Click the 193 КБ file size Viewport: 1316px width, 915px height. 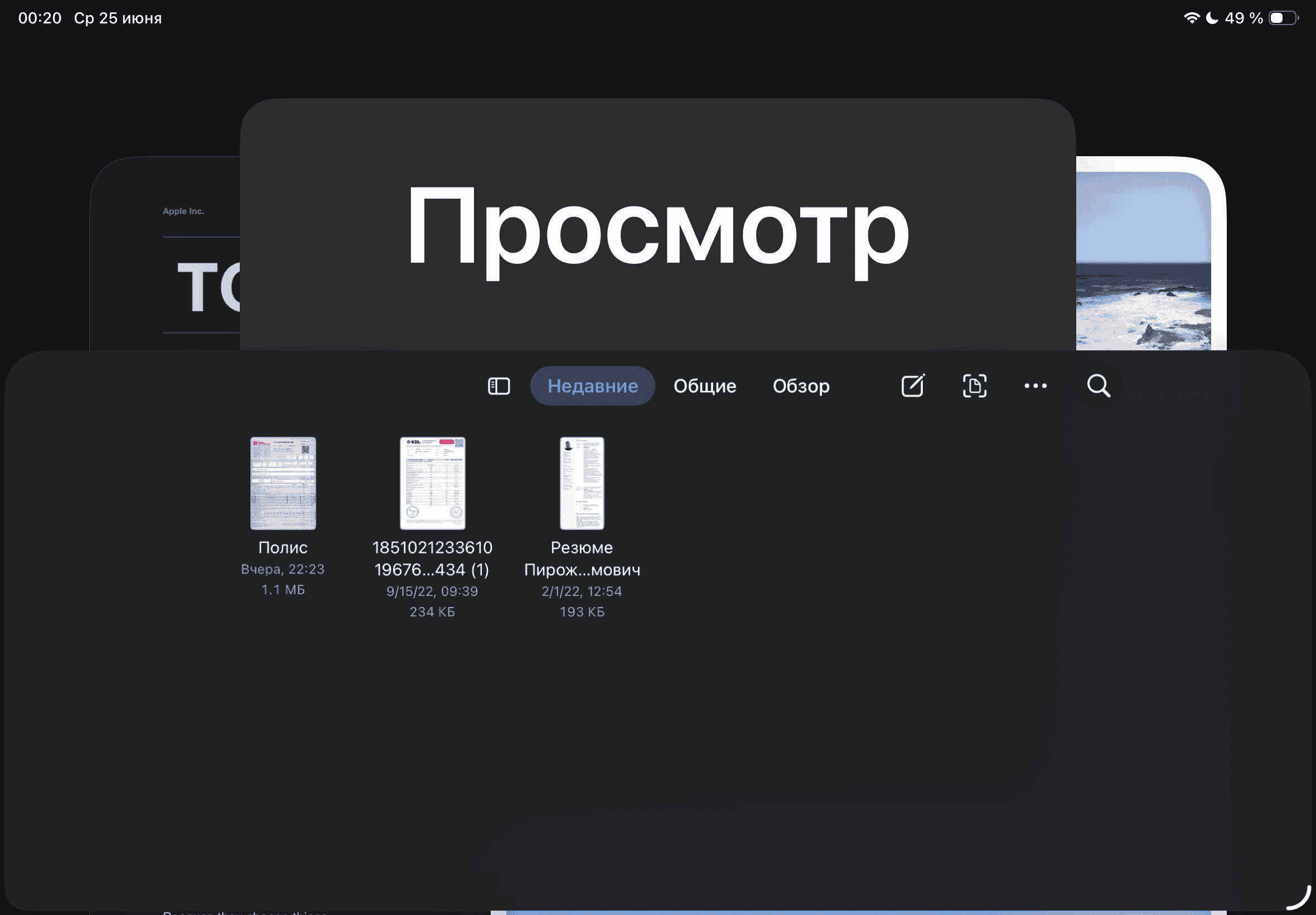(x=582, y=611)
